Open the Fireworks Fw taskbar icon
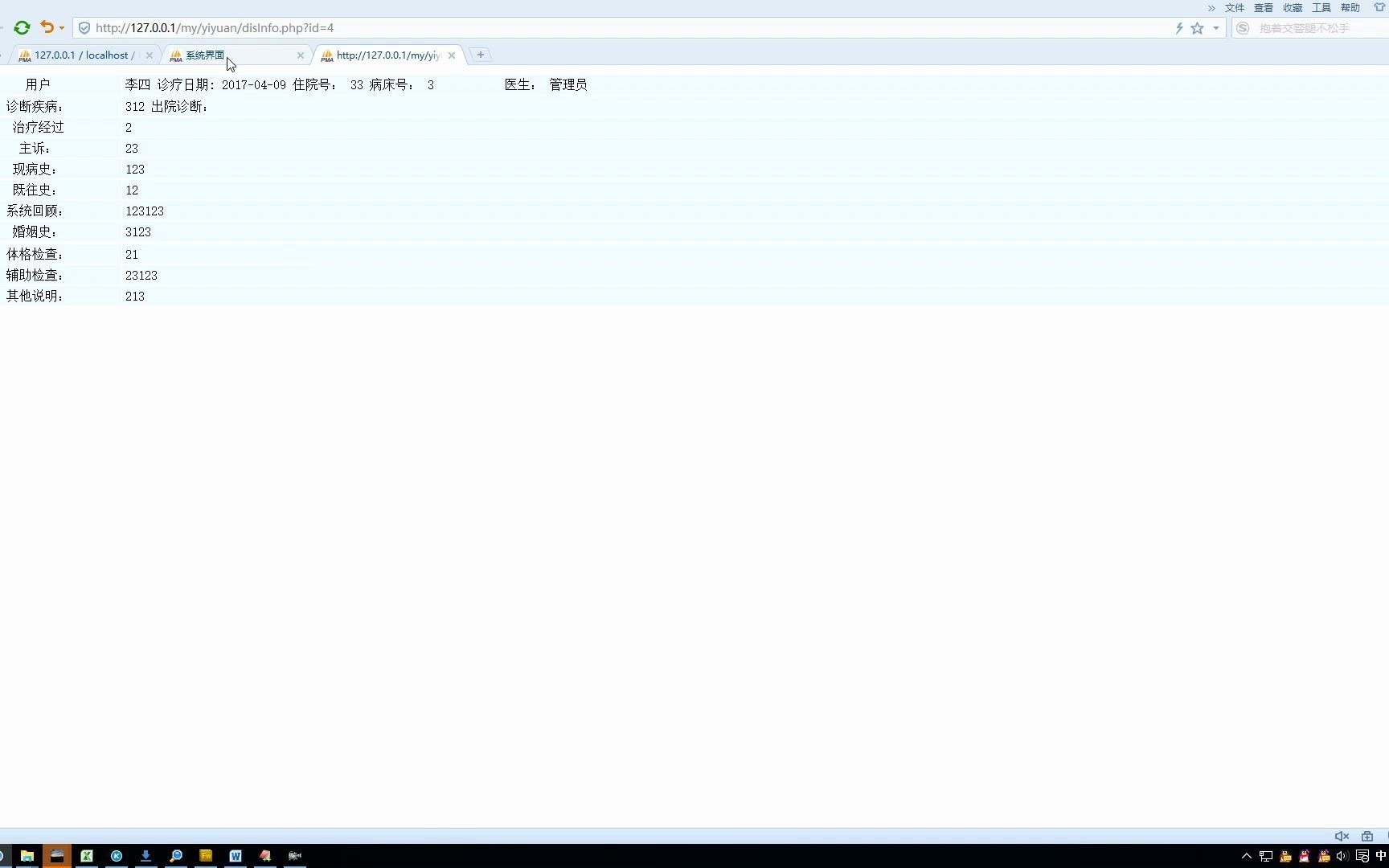This screenshot has height=868, width=1389. click(206, 856)
